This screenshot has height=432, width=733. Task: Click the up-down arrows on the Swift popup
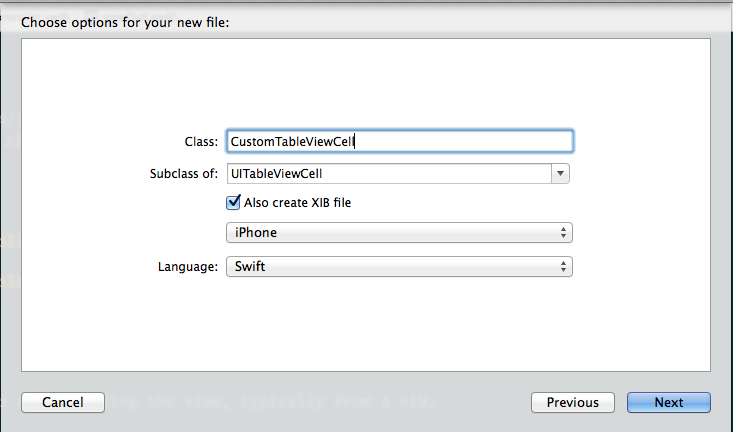[564, 267]
